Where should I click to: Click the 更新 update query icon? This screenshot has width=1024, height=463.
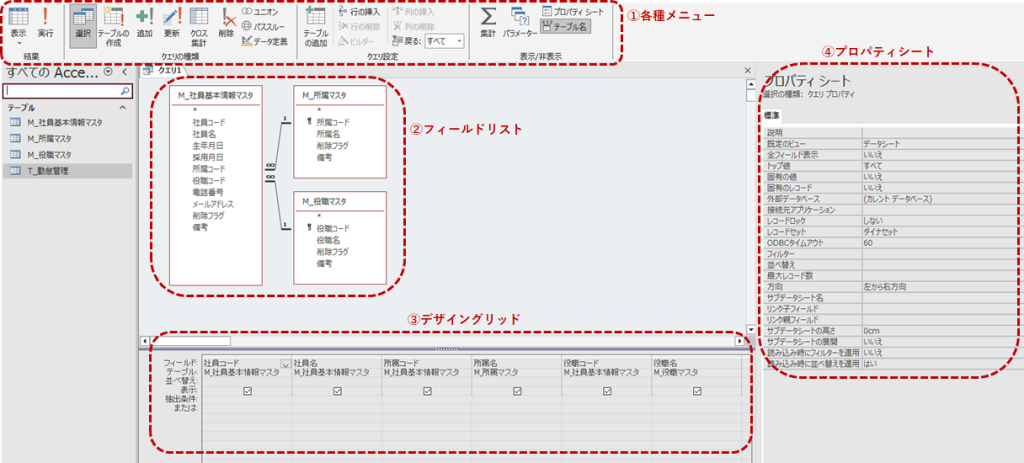point(171,22)
